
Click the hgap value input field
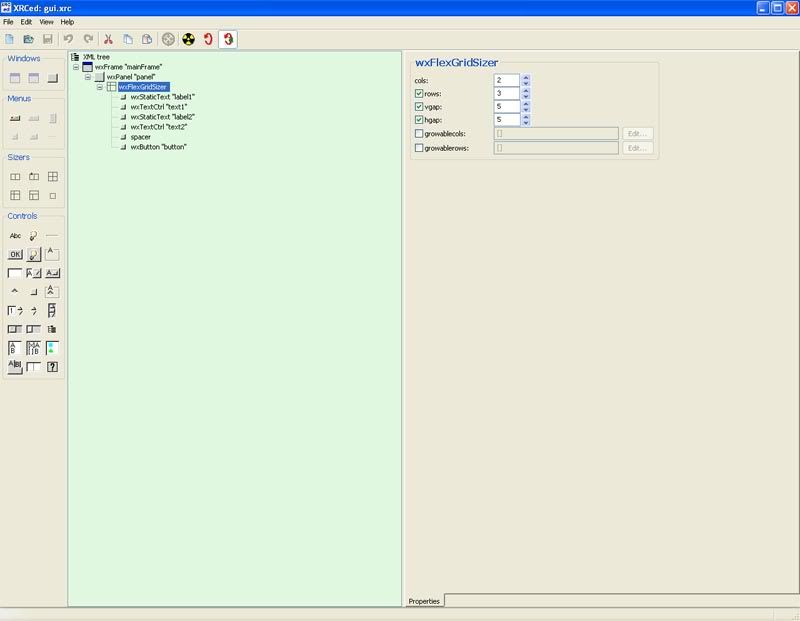[506, 120]
